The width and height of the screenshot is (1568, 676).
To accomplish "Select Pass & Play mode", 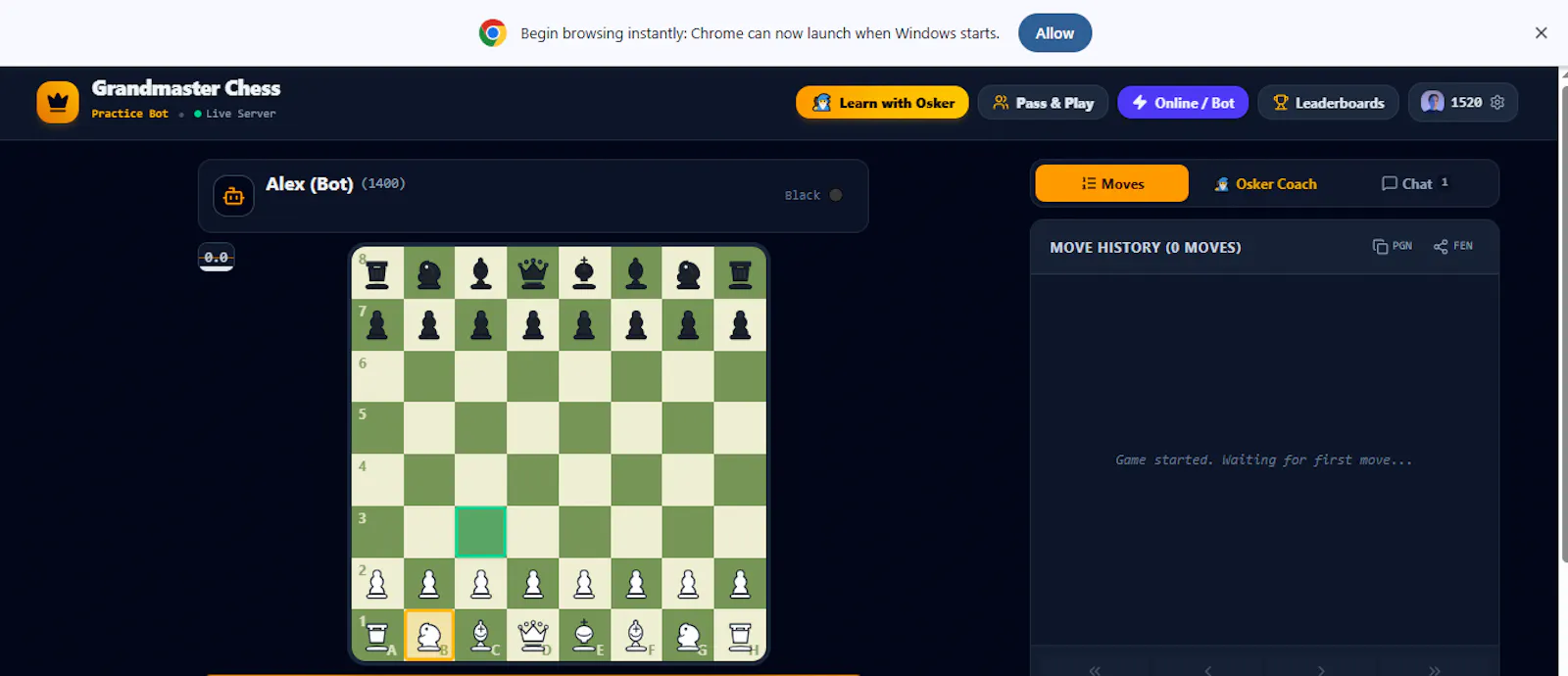I will point(1043,103).
